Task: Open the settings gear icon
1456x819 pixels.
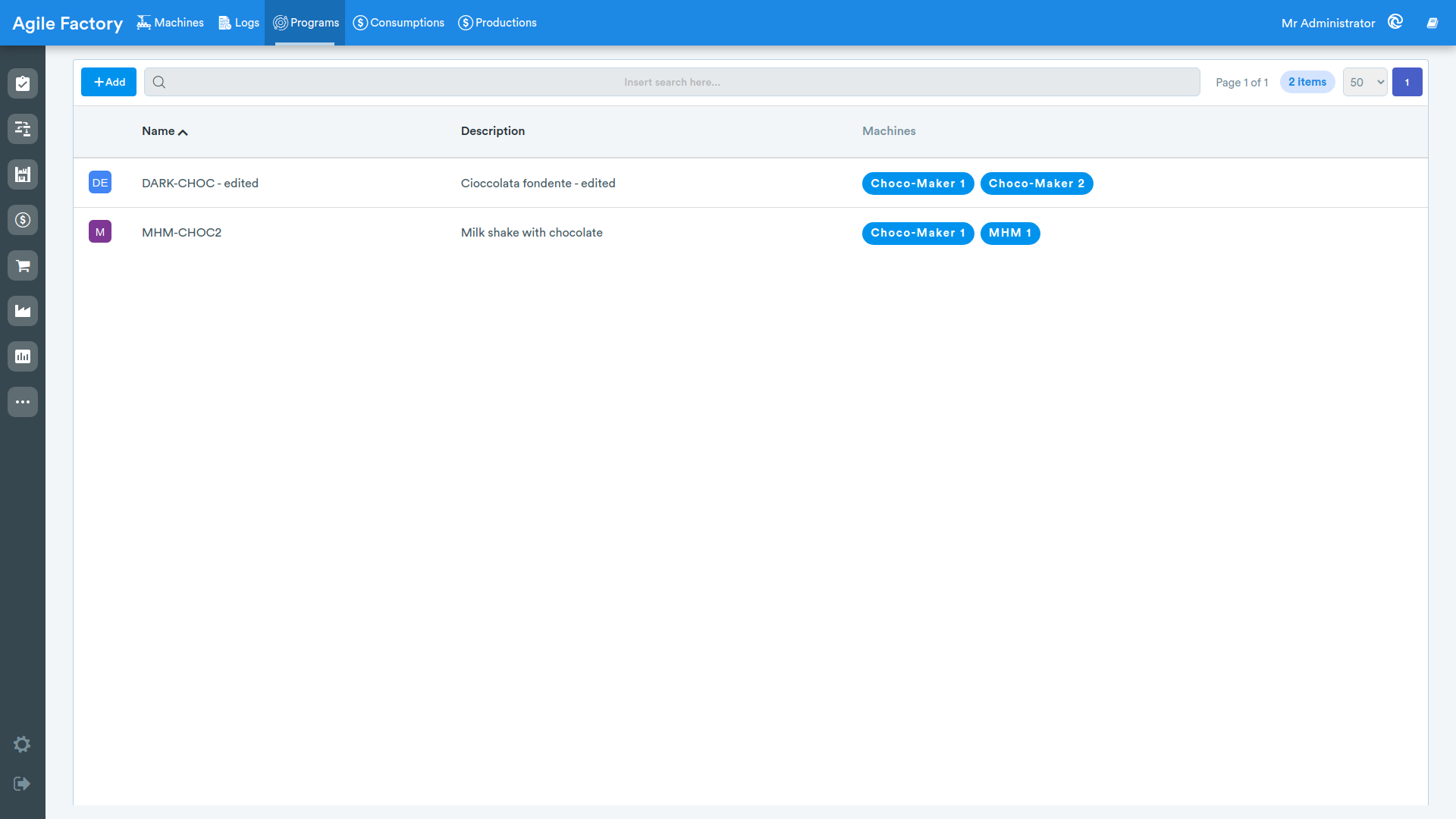Action: pos(22,745)
